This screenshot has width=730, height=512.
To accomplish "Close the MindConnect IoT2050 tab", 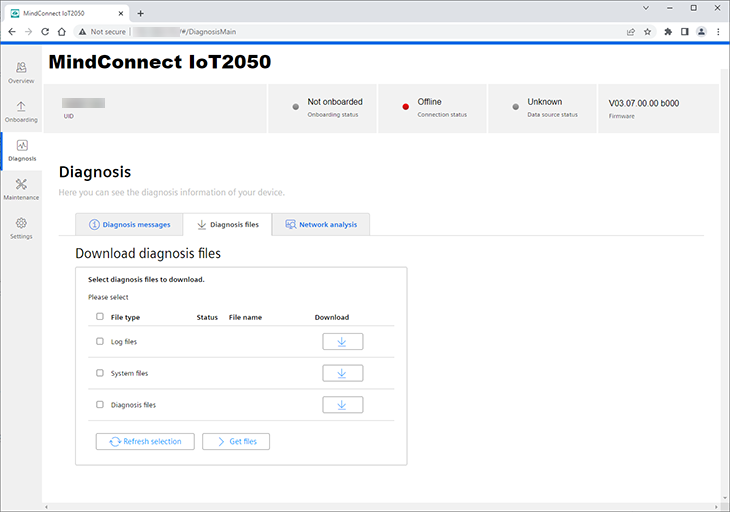I will click(121, 13).
